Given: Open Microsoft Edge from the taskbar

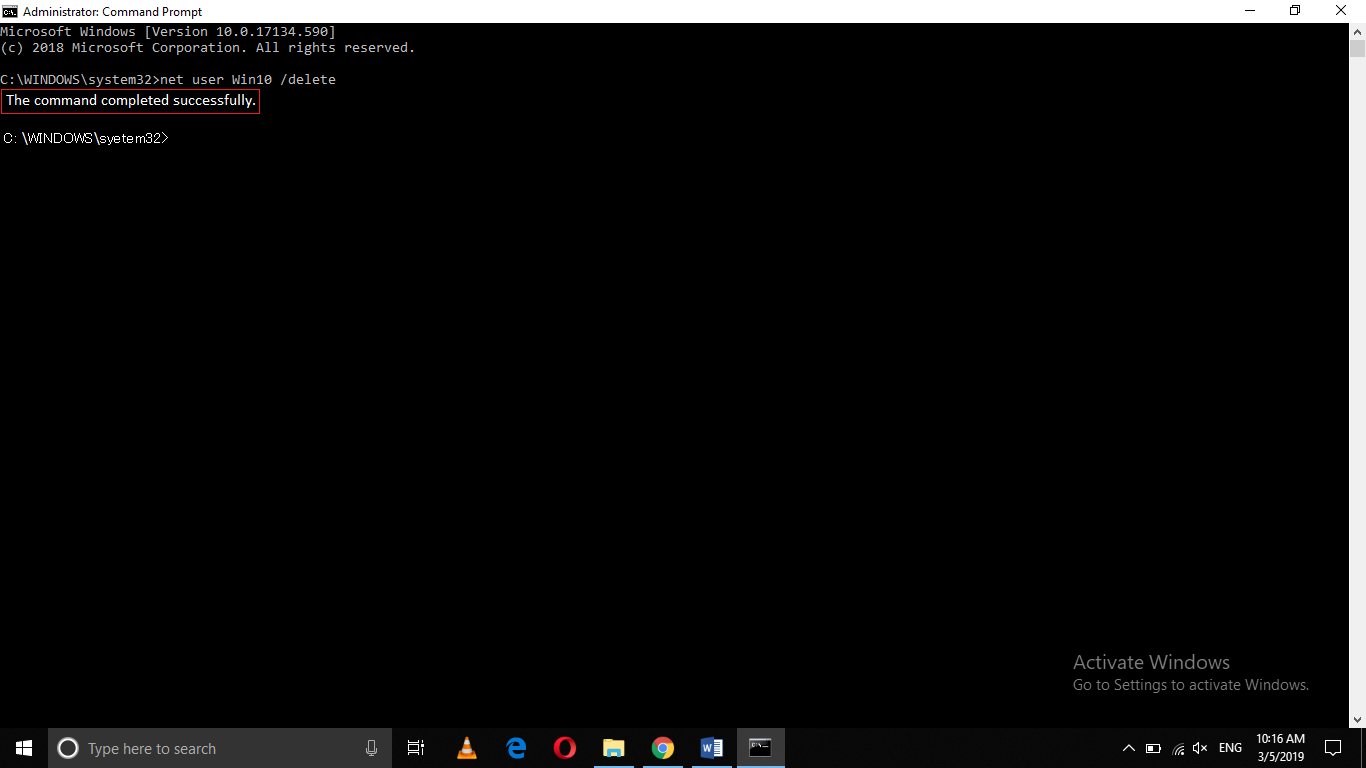Looking at the screenshot, I should pyautogui.click(x=515, y=747).
